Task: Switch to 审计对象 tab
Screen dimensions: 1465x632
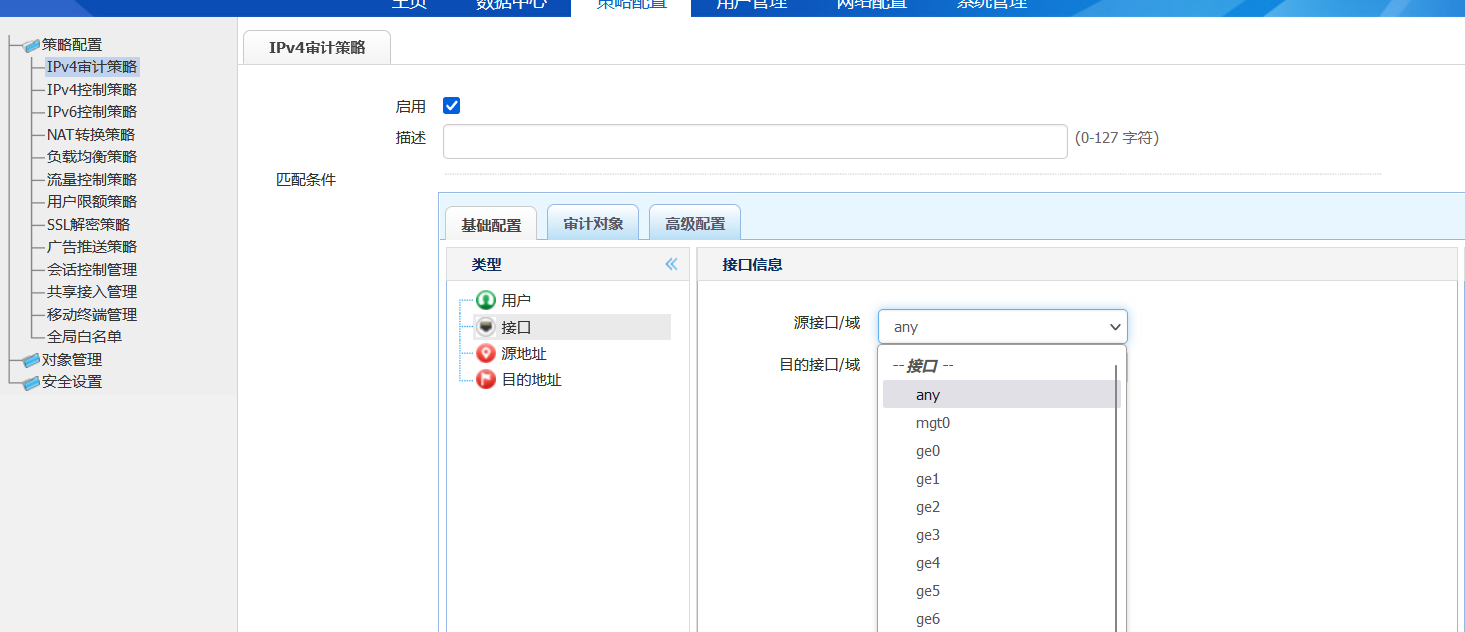Action: (x=593, y=222)
